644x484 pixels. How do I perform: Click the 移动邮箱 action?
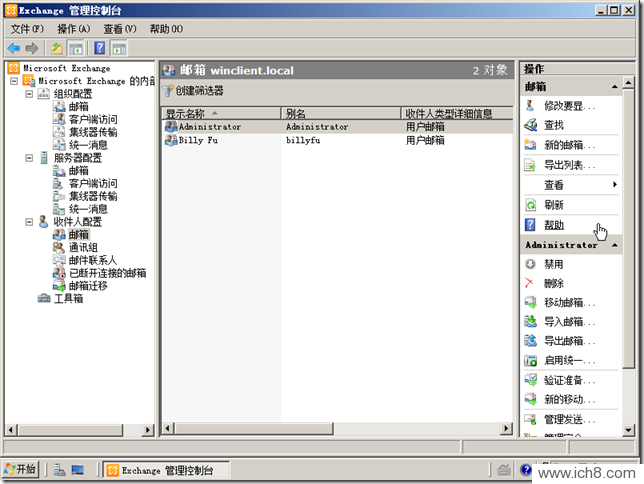click(570, 302)
